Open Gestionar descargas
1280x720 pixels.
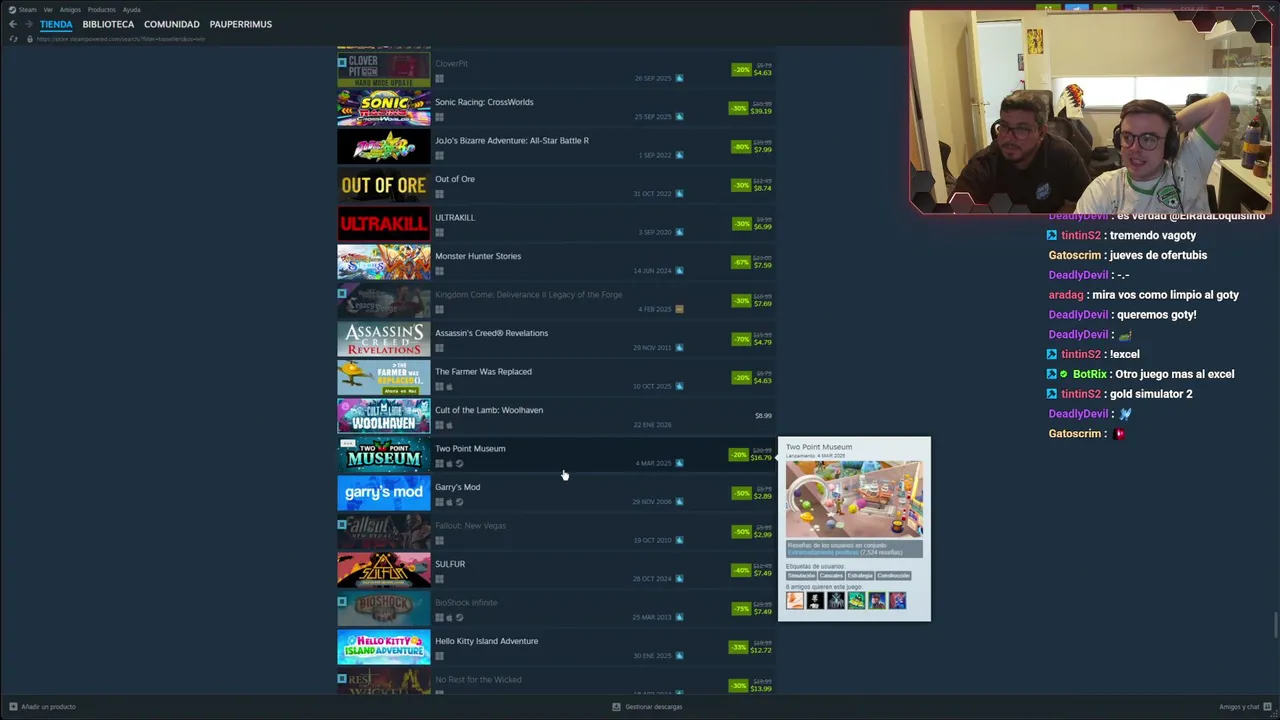(647, 707)
